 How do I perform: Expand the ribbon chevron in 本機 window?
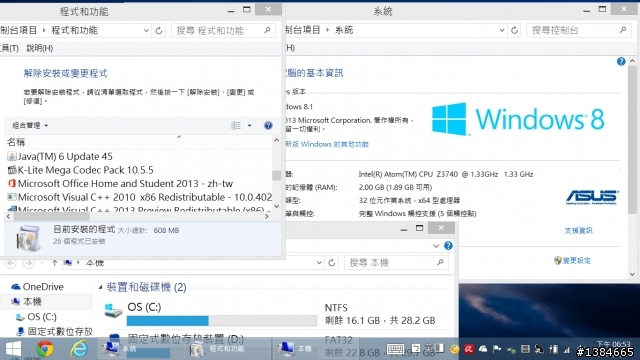tap(436, 246)
